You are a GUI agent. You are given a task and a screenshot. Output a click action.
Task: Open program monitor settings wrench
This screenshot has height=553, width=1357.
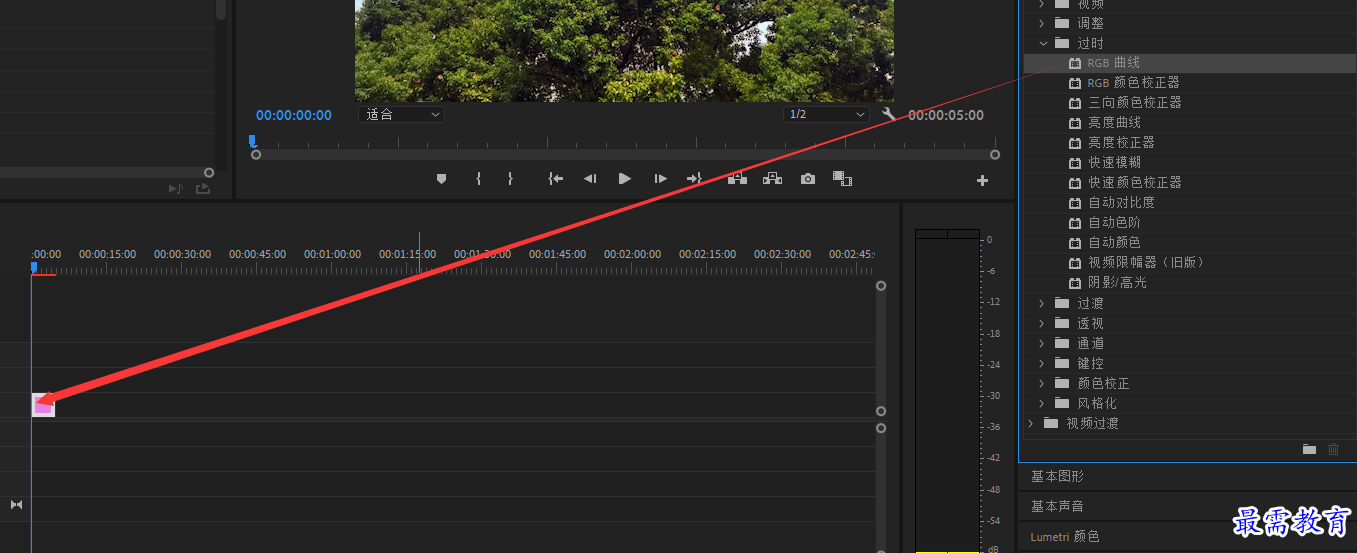[889, 114]
